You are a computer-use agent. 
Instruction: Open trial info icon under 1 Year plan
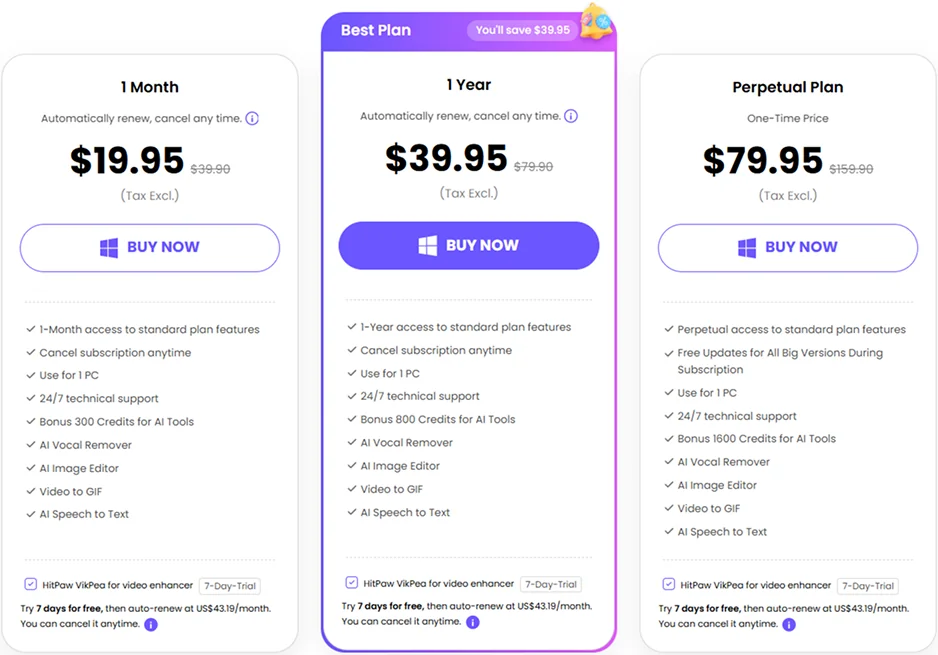473,622
